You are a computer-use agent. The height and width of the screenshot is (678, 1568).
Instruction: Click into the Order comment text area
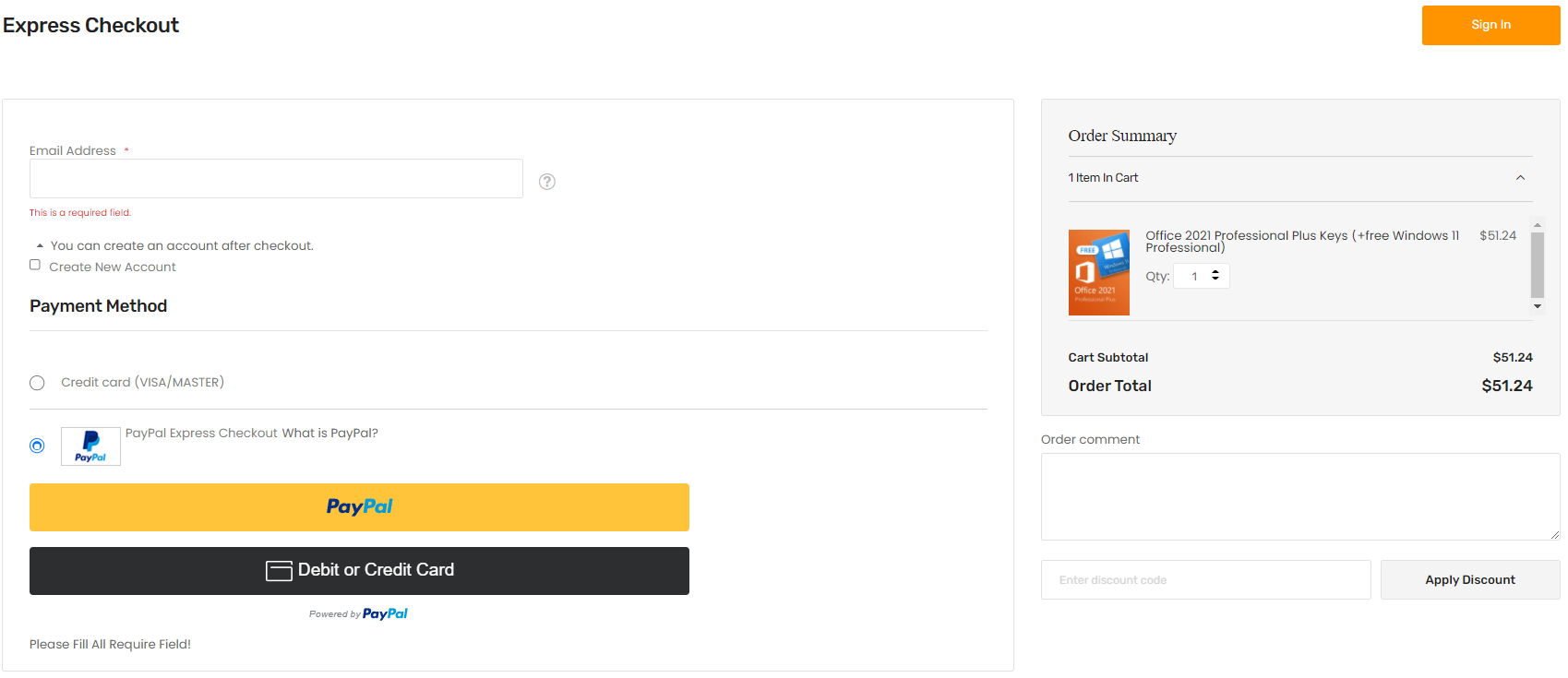(x=1299, y=496)
